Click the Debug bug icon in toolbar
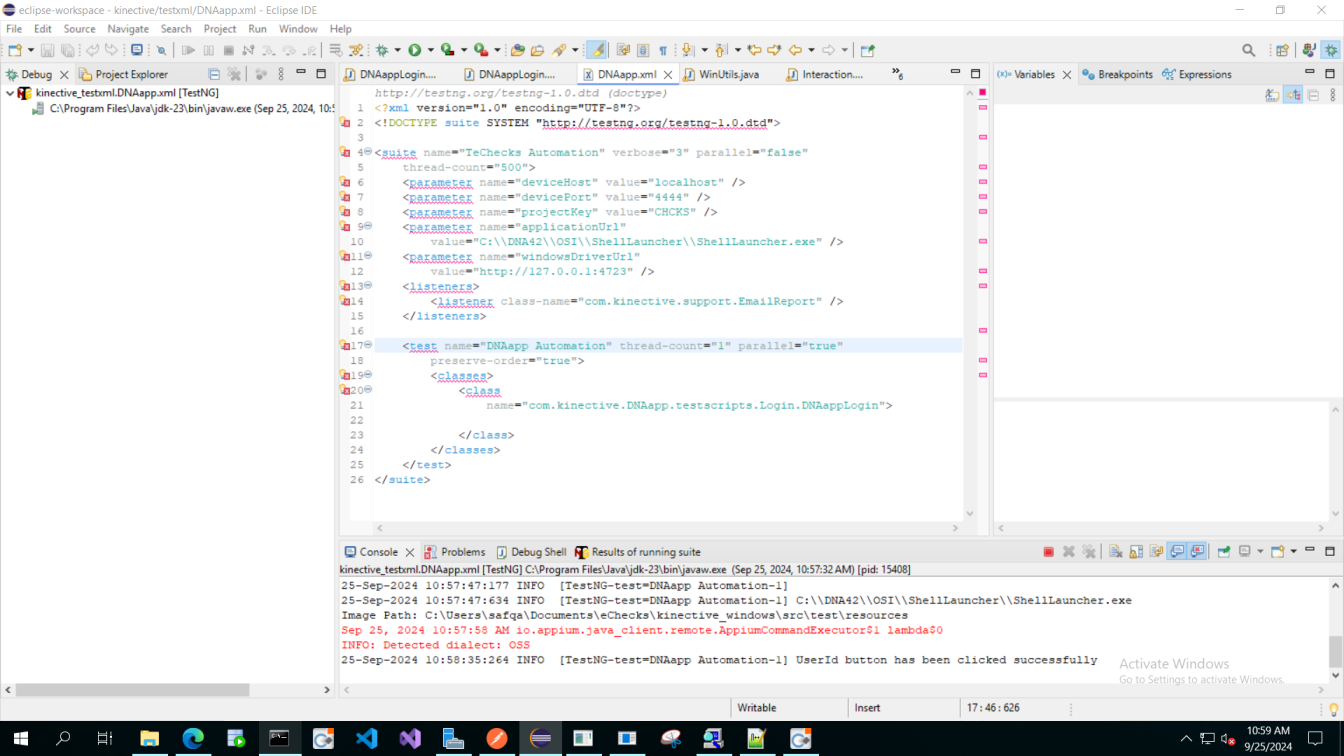Viewport: 1344px width, 756px height. pyautogui.click(x=382, y=50)
